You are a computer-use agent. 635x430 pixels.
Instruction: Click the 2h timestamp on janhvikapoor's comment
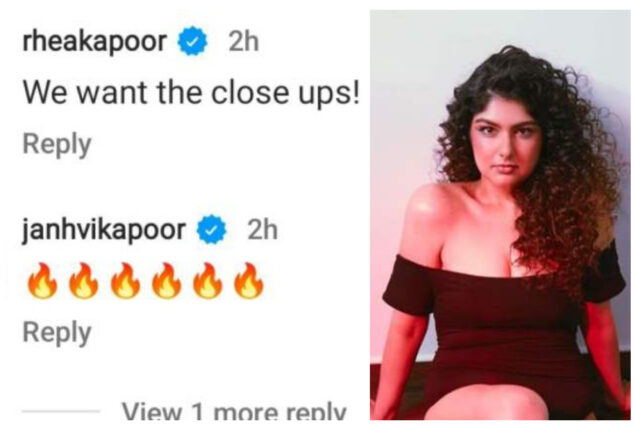(x=262, y=230)
